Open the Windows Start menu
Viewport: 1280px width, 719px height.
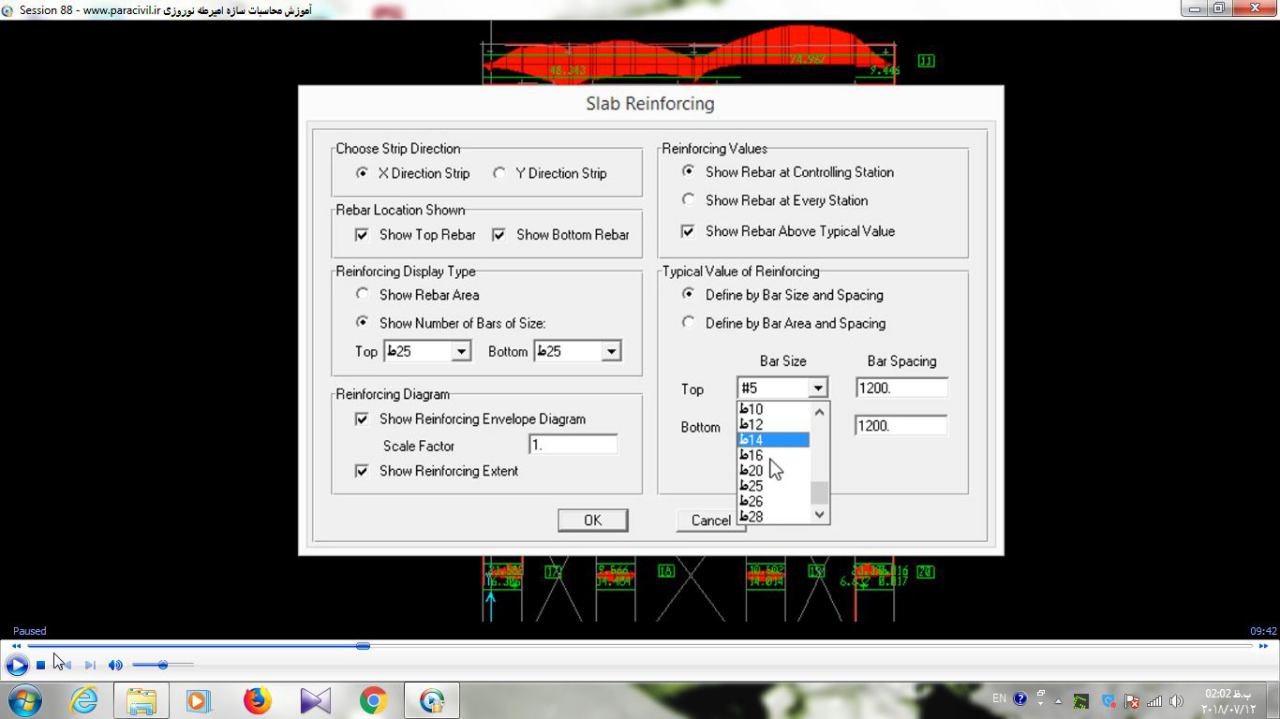click(24, 700)
